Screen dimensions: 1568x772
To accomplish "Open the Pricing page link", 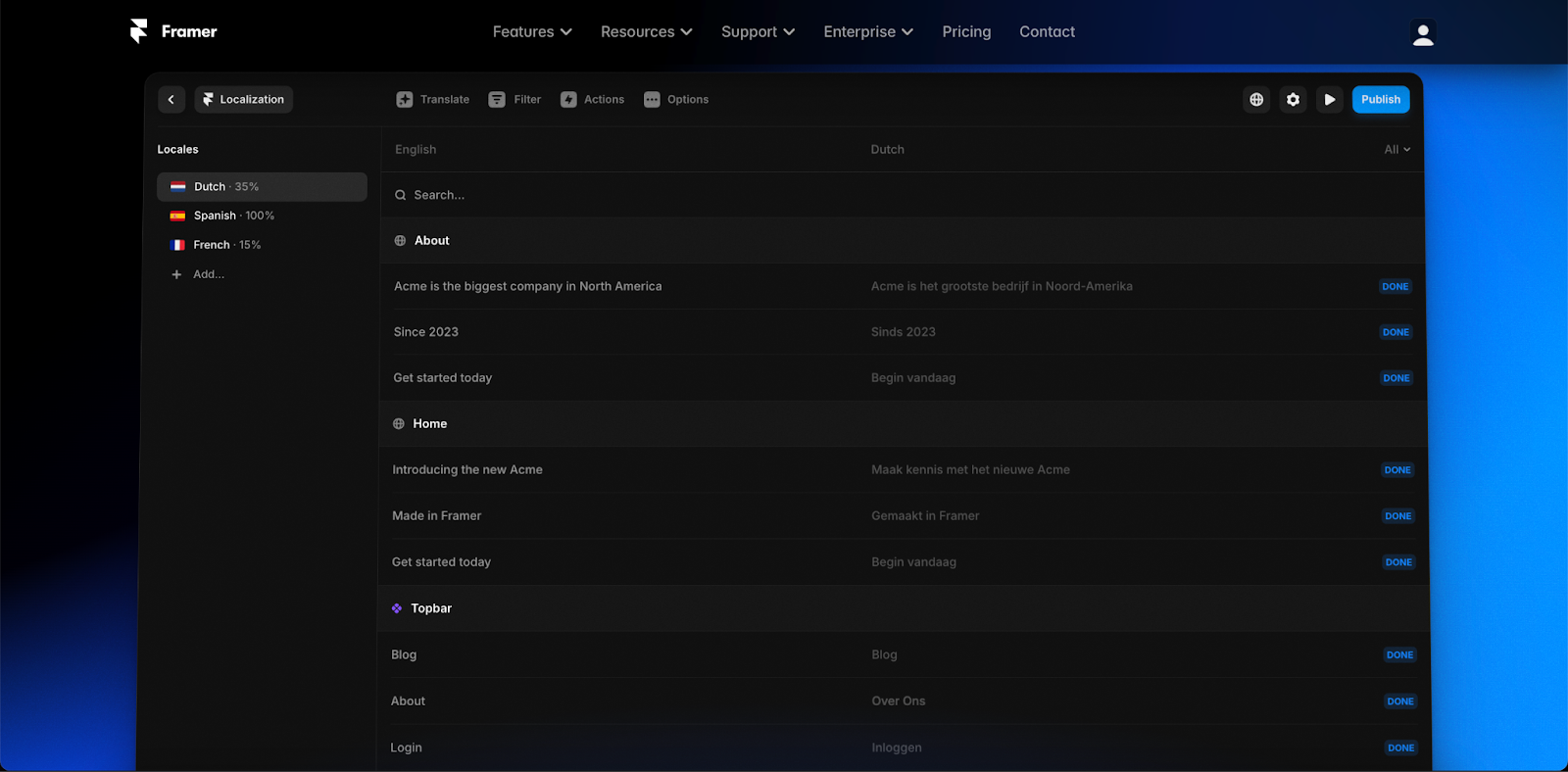I will tap(966, 31).
